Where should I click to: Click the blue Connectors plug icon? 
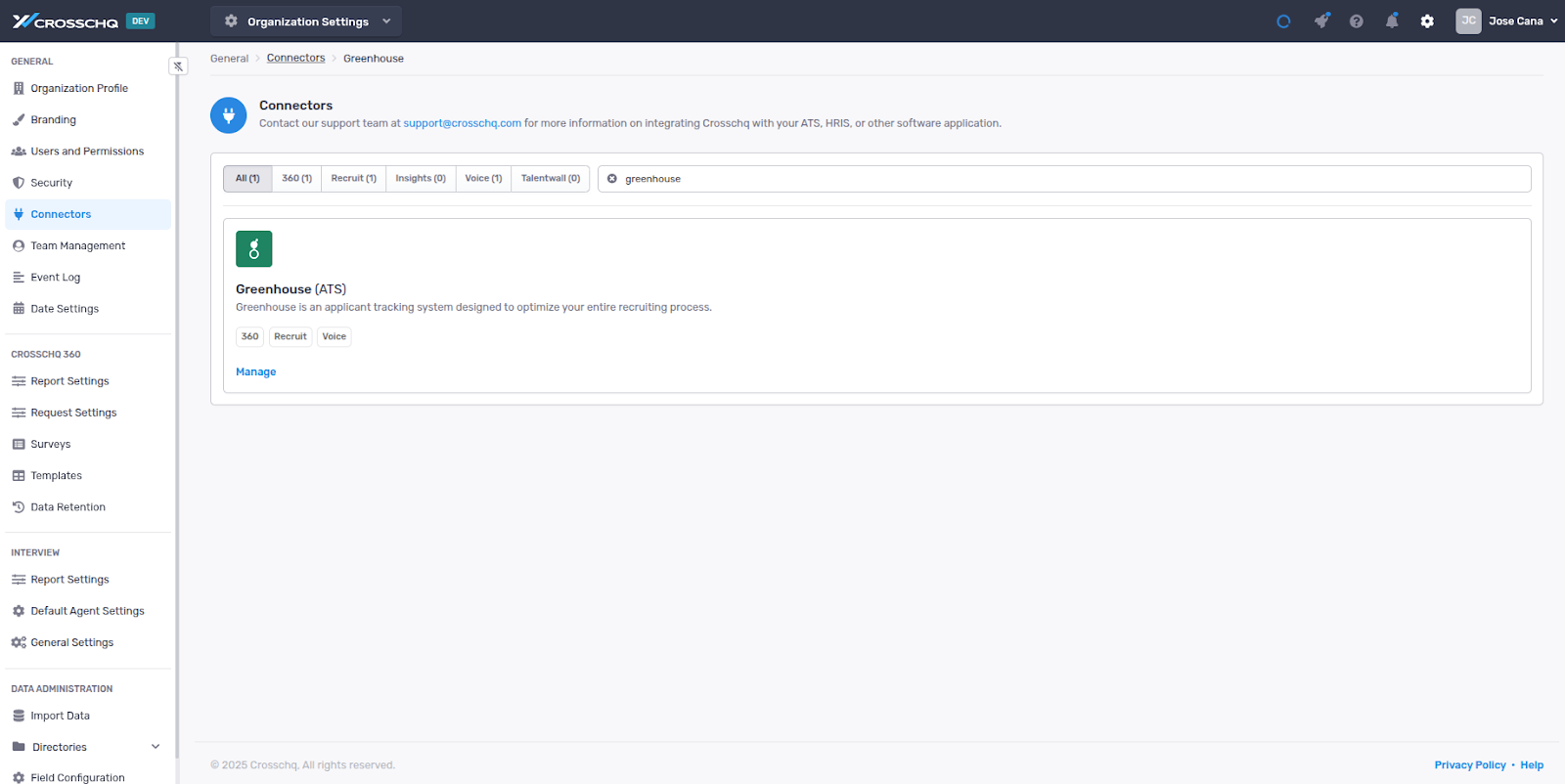(x=228, y=114)
